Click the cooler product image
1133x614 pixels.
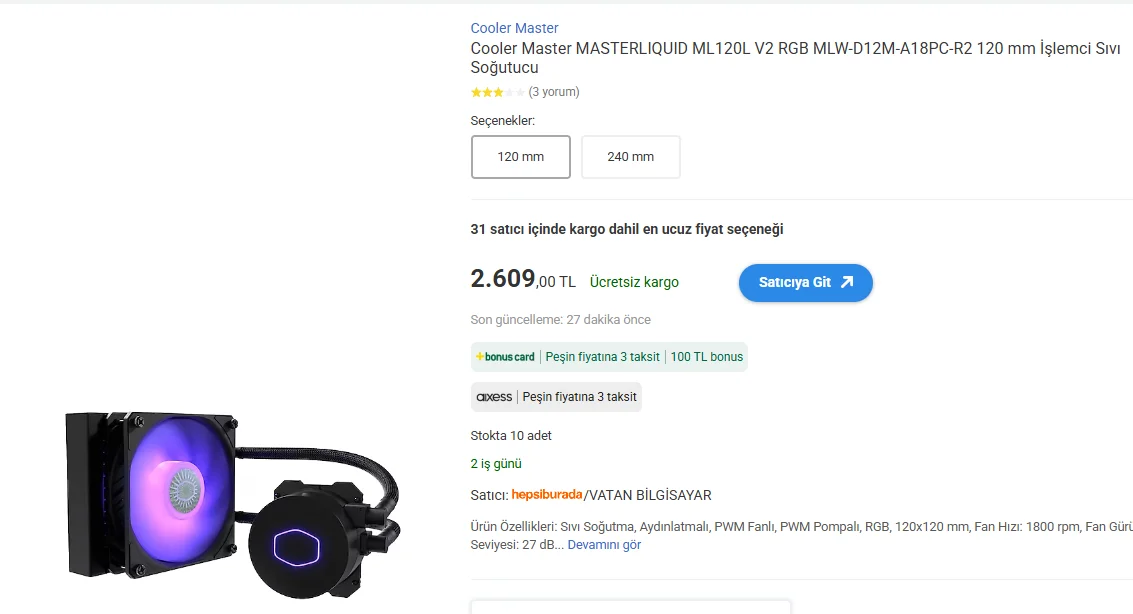tap(232, 495)
